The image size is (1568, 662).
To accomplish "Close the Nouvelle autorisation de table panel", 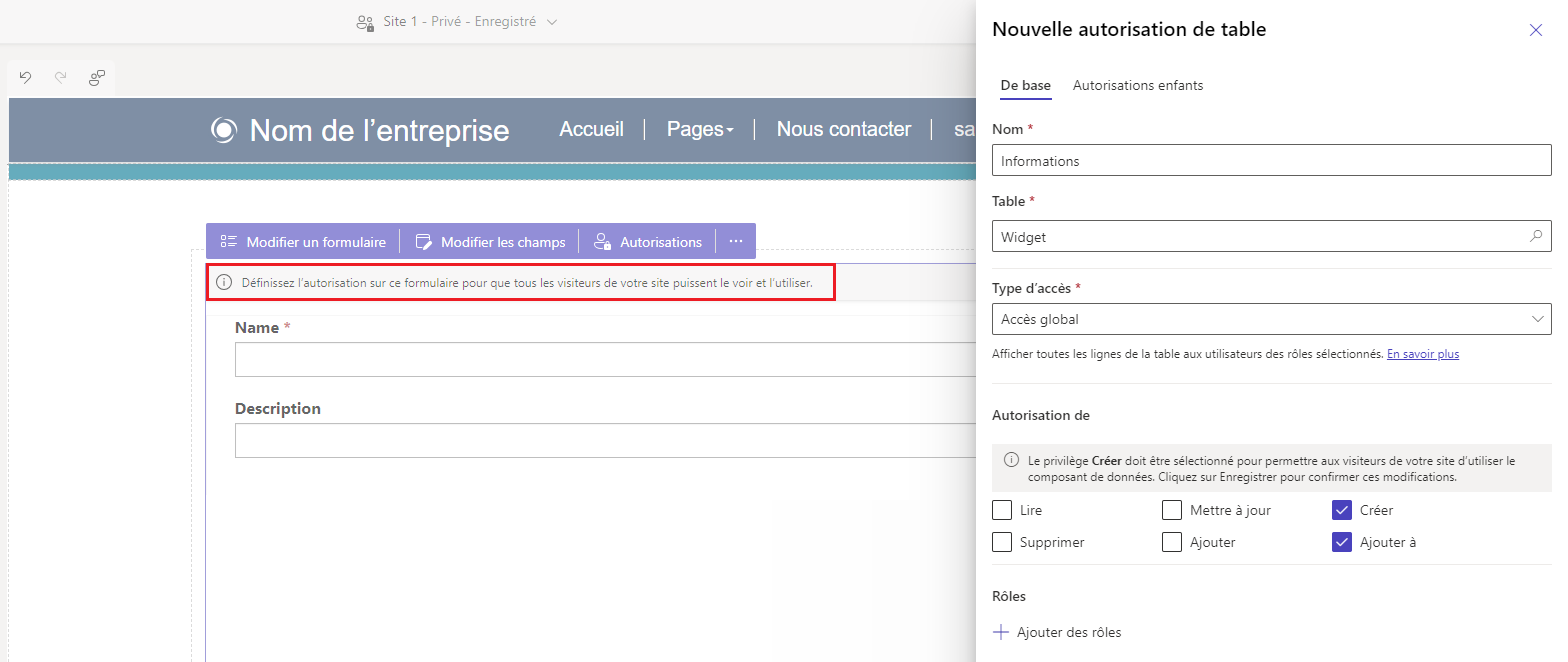I will (1536, 30).
